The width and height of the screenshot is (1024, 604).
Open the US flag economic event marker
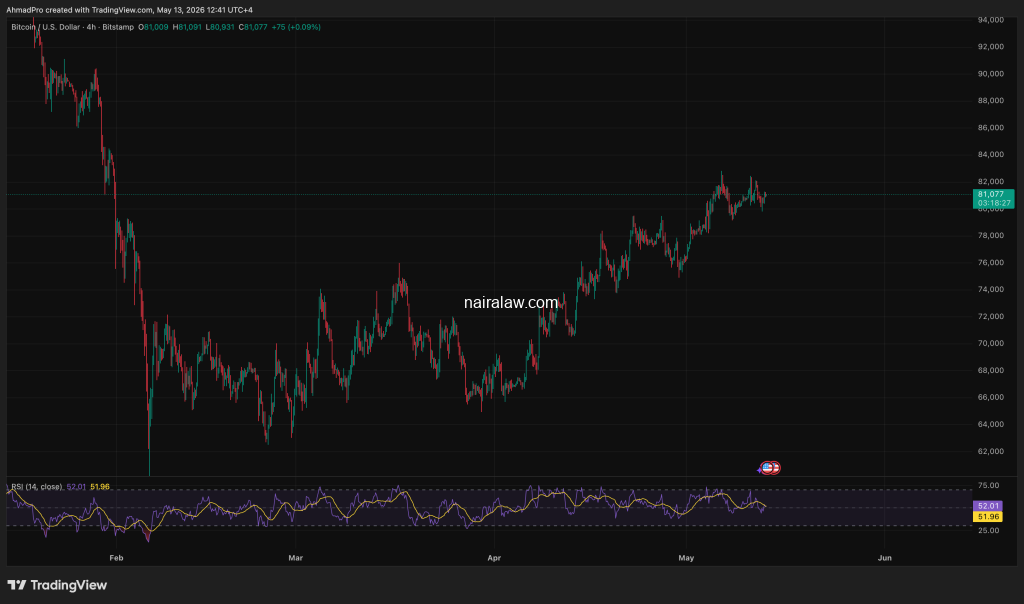pos(767,468)
